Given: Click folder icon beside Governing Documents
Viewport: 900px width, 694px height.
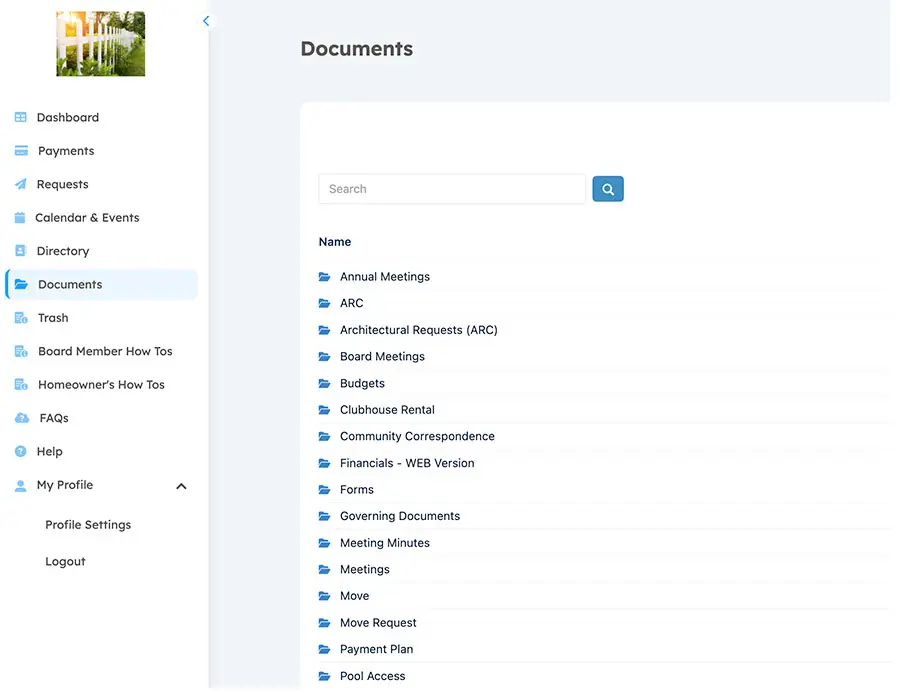Looking at the screenshot, I should pos(324,516).
